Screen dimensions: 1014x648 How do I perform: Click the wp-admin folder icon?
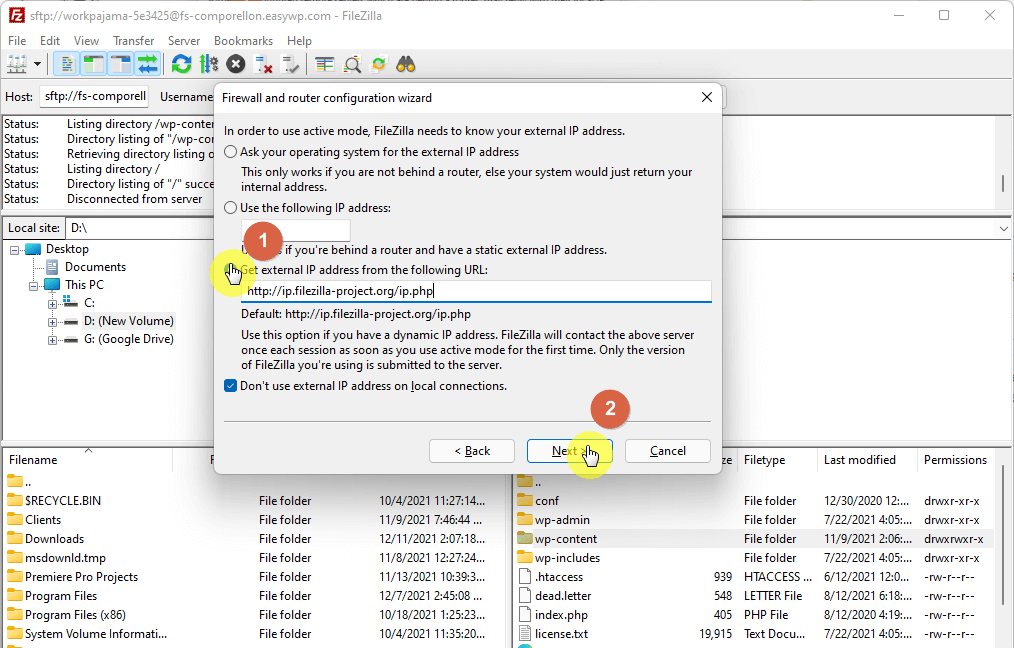(x=524, y=519)
